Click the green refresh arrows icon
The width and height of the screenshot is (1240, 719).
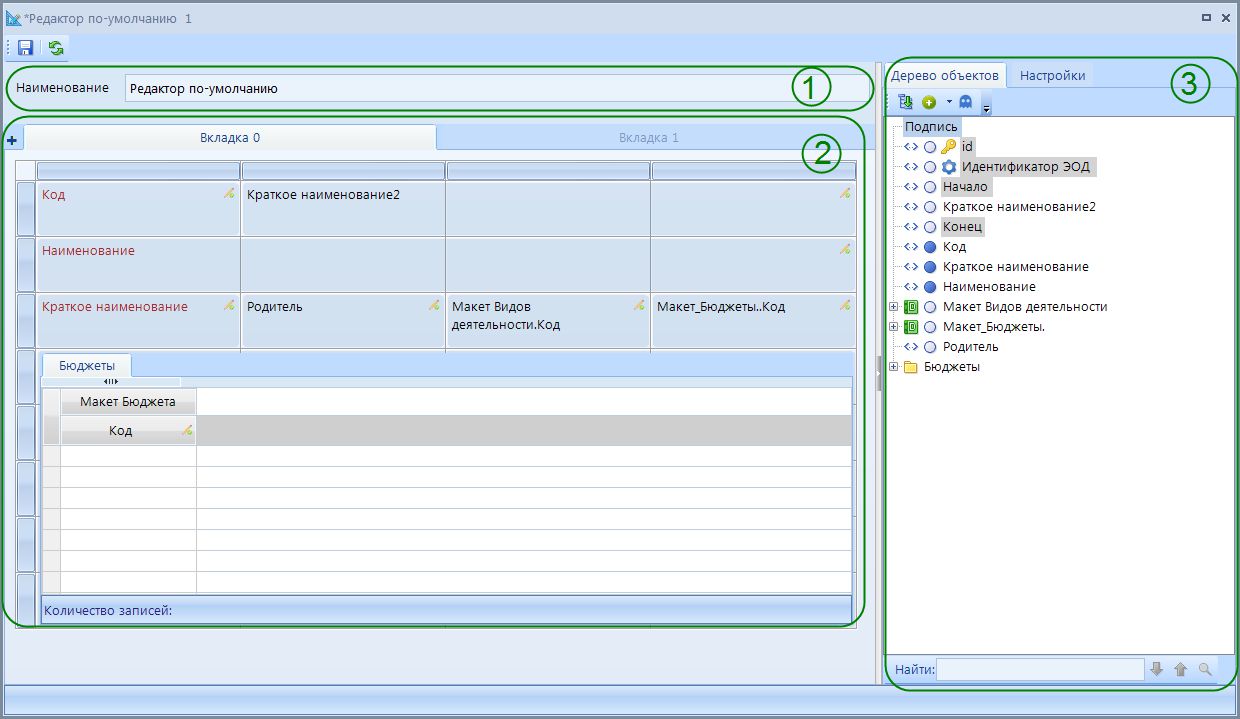pos(56,48)
